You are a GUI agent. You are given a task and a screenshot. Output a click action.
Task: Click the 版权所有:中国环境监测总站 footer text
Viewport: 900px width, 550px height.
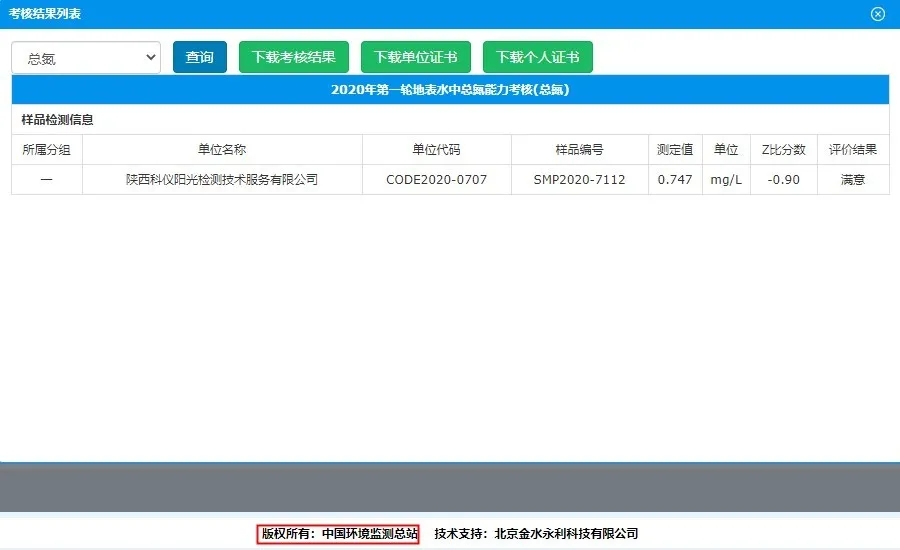pos(339,534)
